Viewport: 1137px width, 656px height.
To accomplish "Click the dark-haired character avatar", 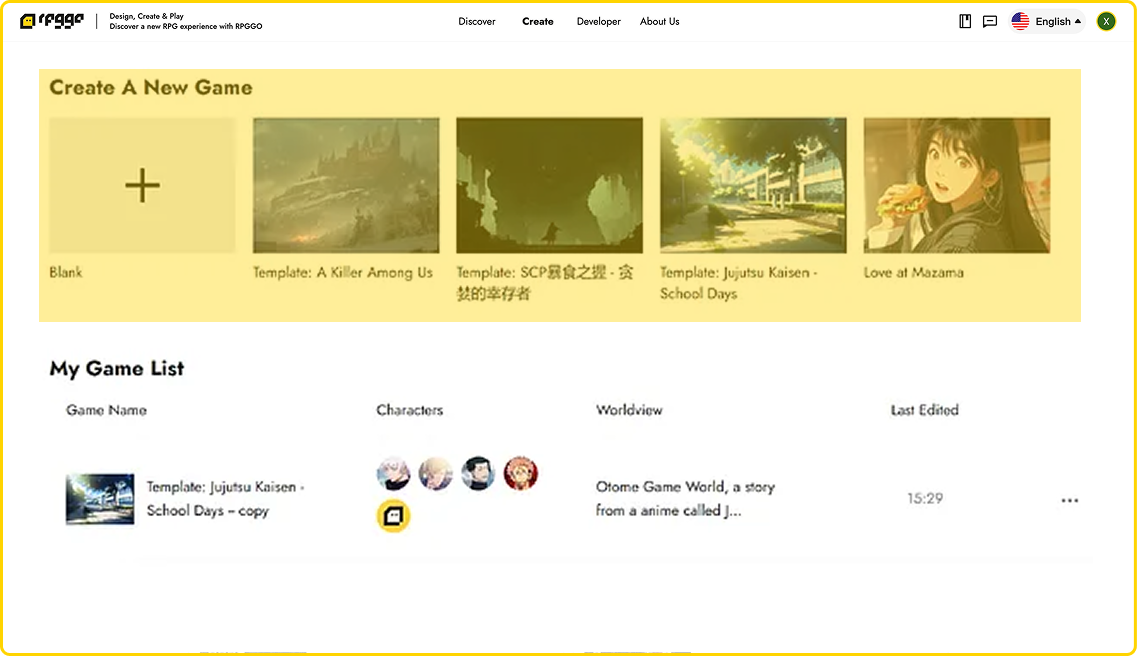I will [479, 475].
